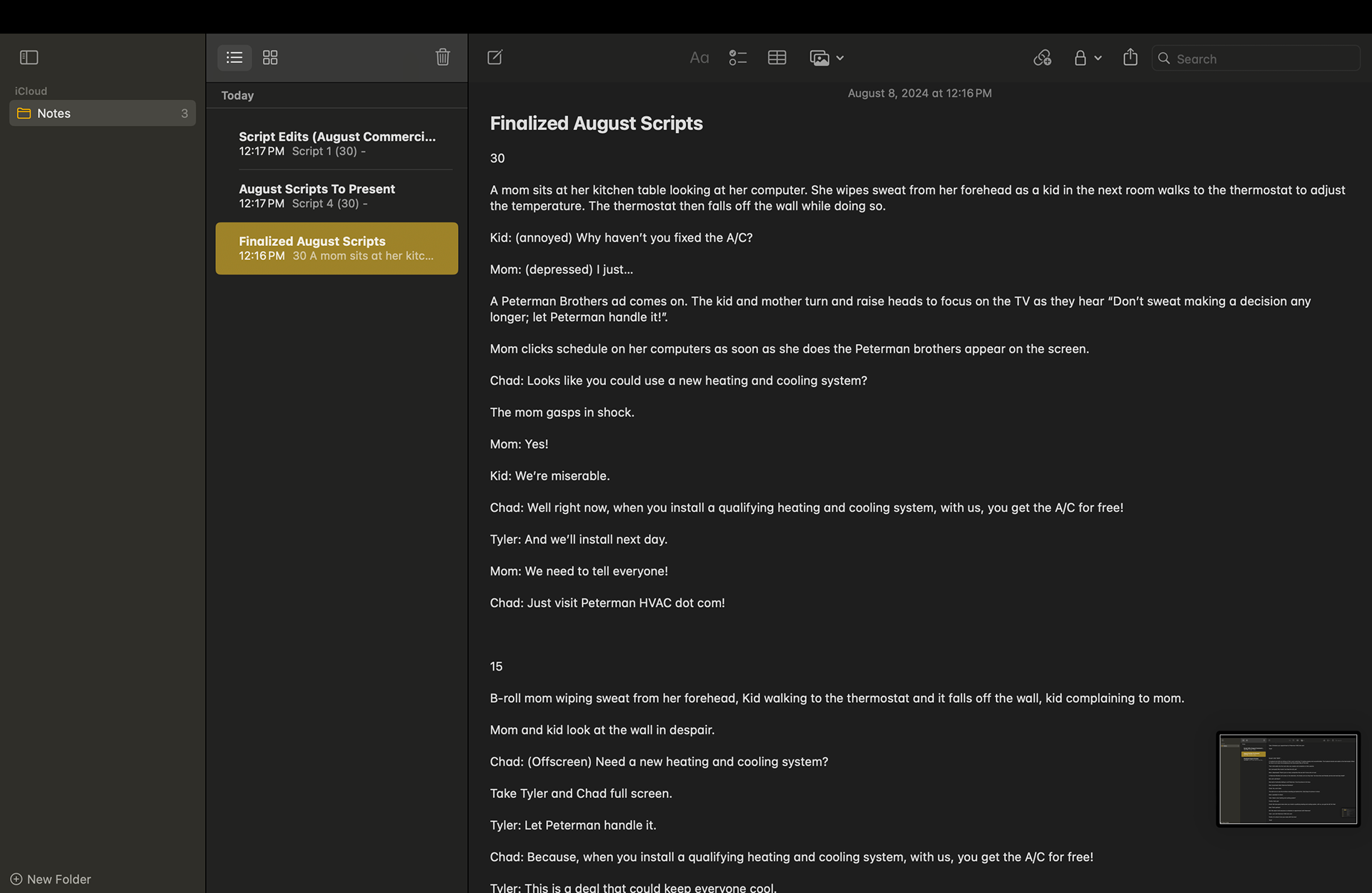Select the Notes folder in sidebar
The image size is (1372, 893).
pos(102,113)
